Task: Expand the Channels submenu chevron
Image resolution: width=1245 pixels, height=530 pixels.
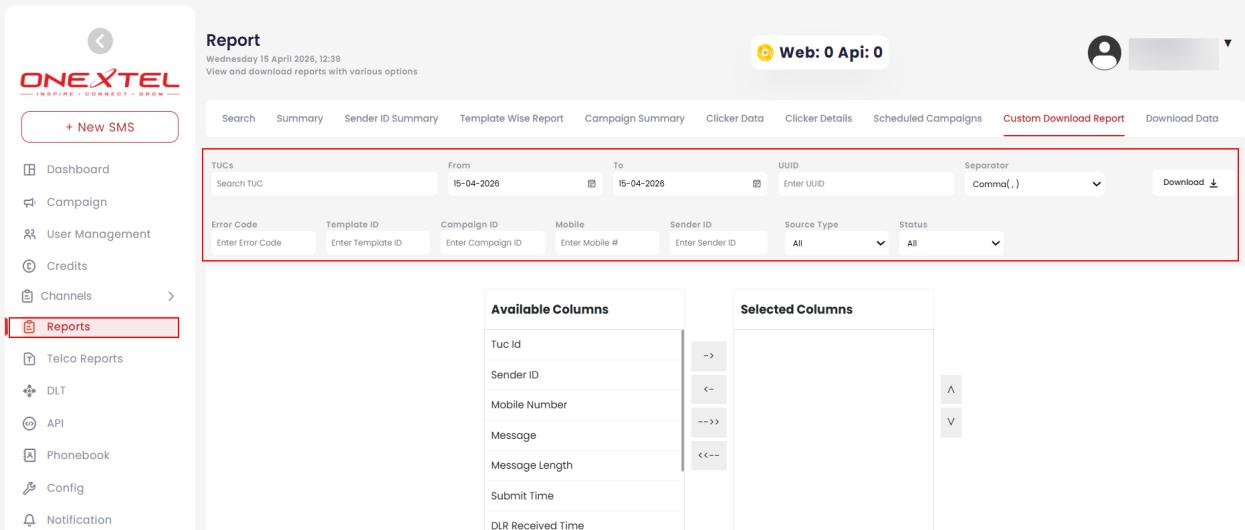Action: 171,296
